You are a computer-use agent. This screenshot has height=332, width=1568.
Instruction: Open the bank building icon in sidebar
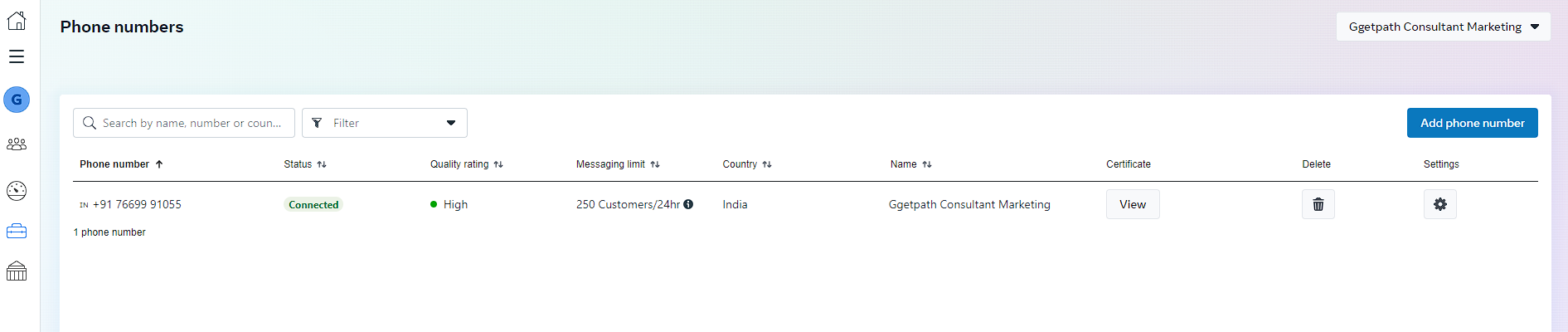pos(17,271)
